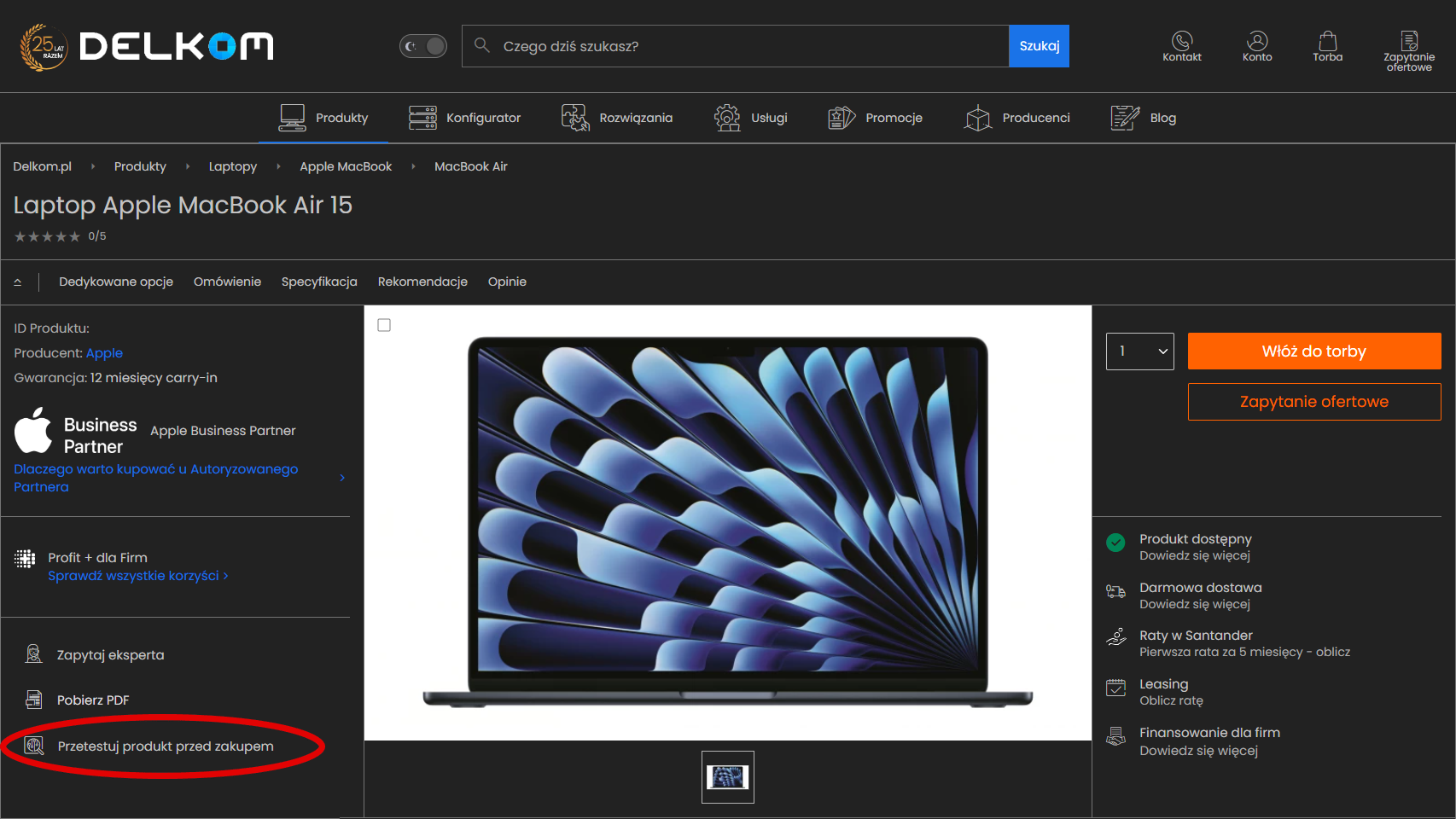Click the Konfigurator server icon
Image resolution: width=1456 pixels, height=819 pixels.
pyautogui.click(x=422, y=118)
